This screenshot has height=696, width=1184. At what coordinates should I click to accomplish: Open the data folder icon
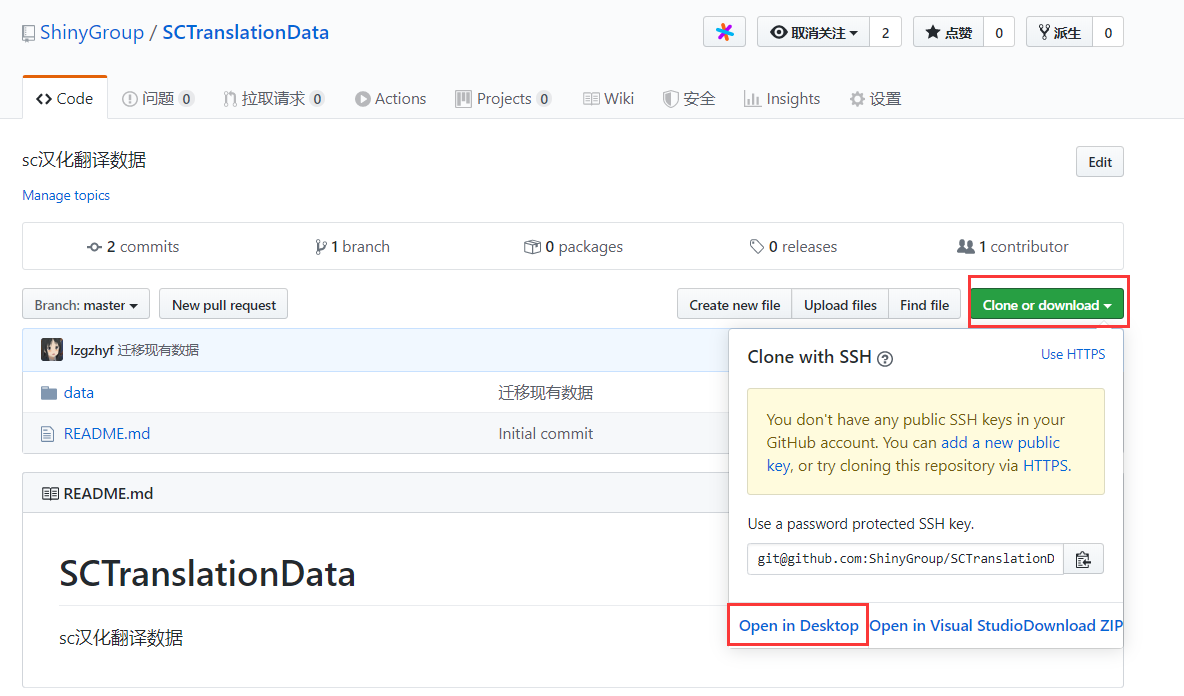click(49, 393)
